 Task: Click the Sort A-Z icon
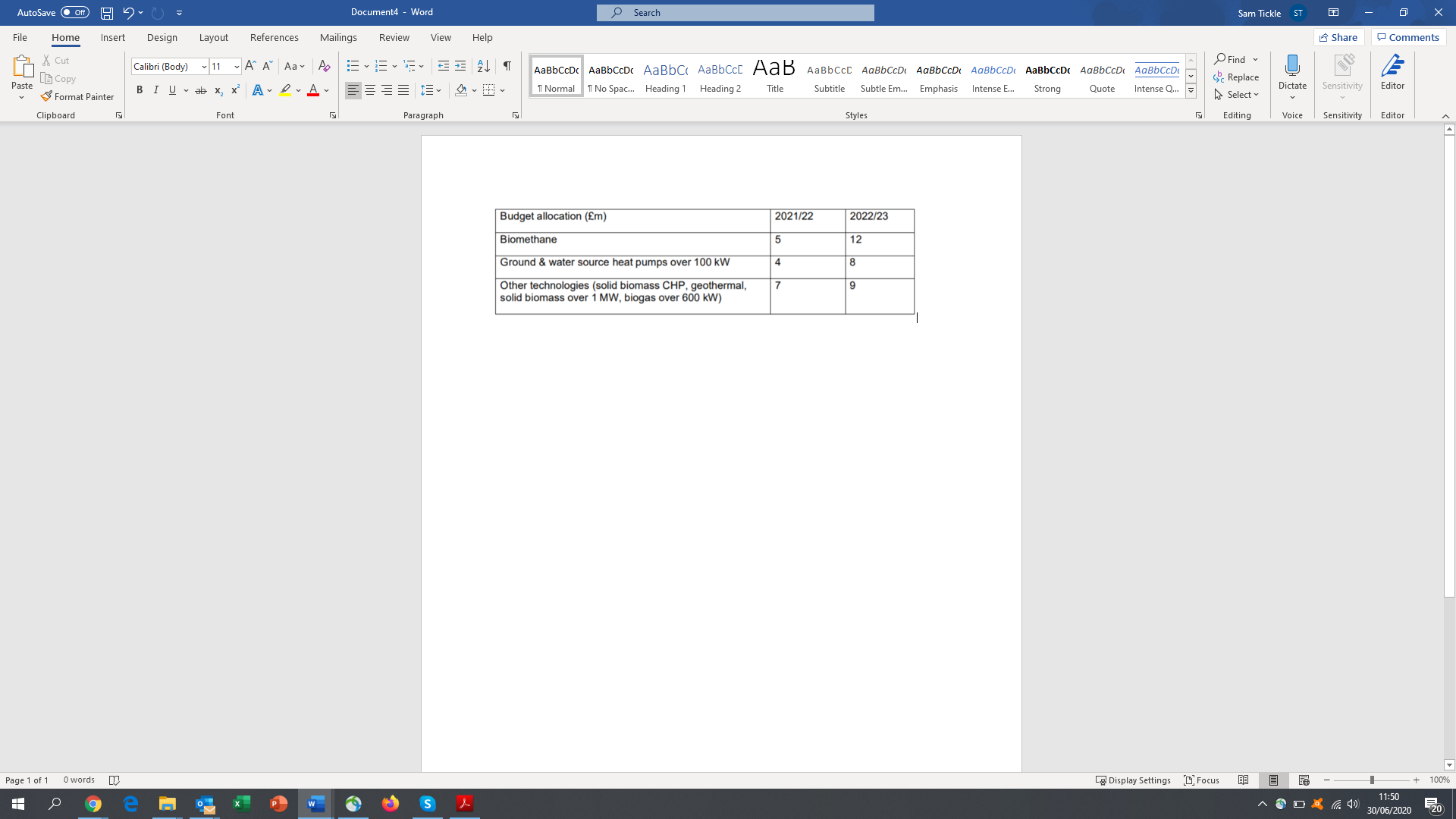coord(483,66)
